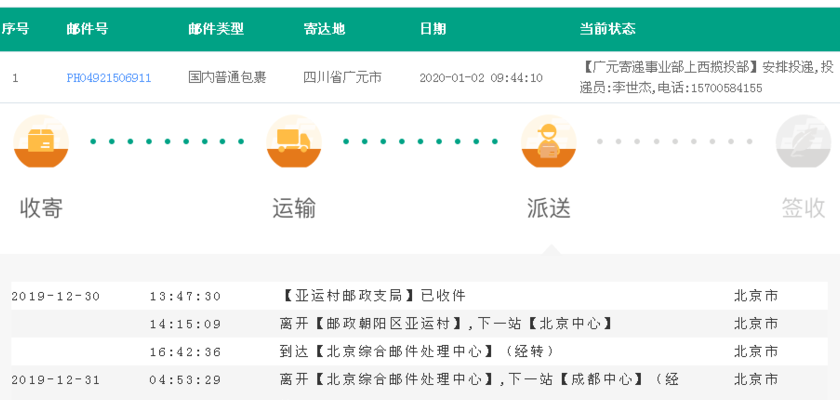Open tracking number PH04921506911 link
Viewport: 840px width, 400px height.
pyautogui.click(x=109, y=78)
